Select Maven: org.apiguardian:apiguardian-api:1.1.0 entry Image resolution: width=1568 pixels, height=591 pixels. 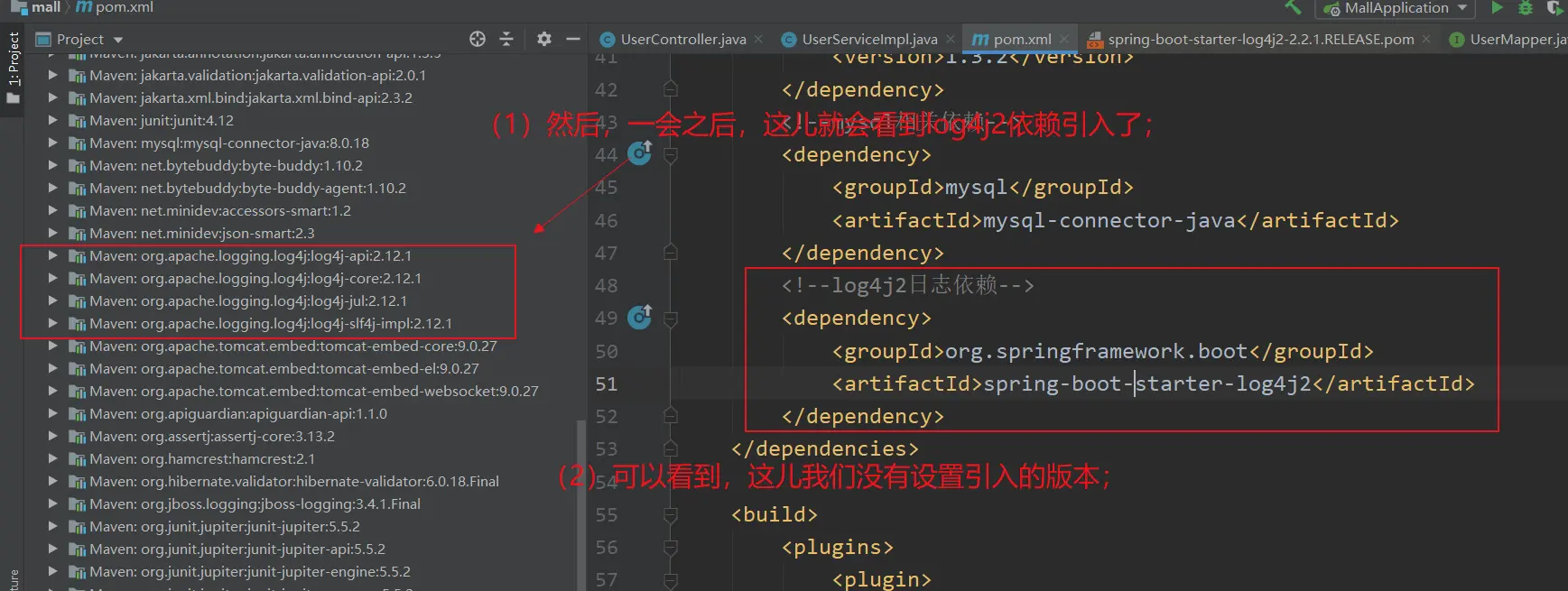(238, 413)
